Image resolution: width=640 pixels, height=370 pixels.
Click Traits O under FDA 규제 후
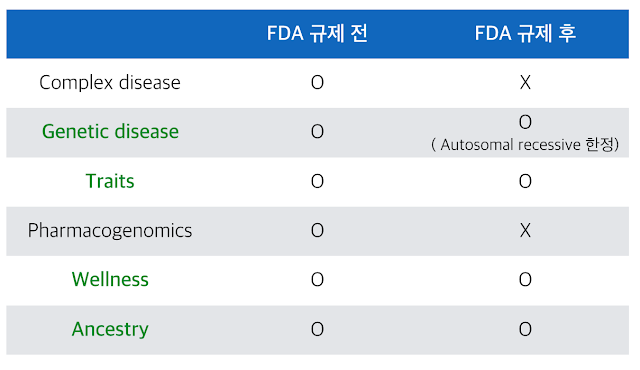[x=525, y=182]
